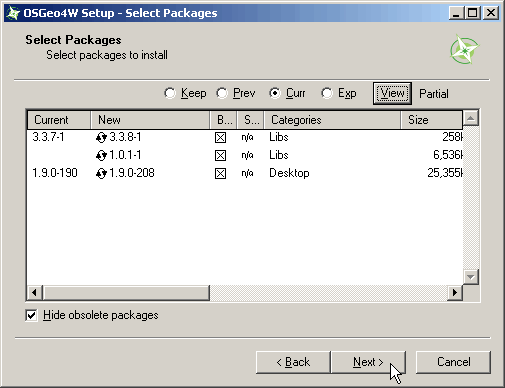The width and height of the screenshot is (505, 388).
Task: Click the OSGeo4W title bar icon
Action: (13, 13)
